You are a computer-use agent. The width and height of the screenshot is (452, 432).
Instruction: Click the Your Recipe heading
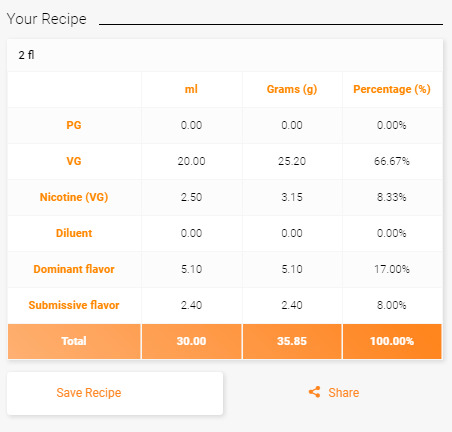(x=47, y=19)
